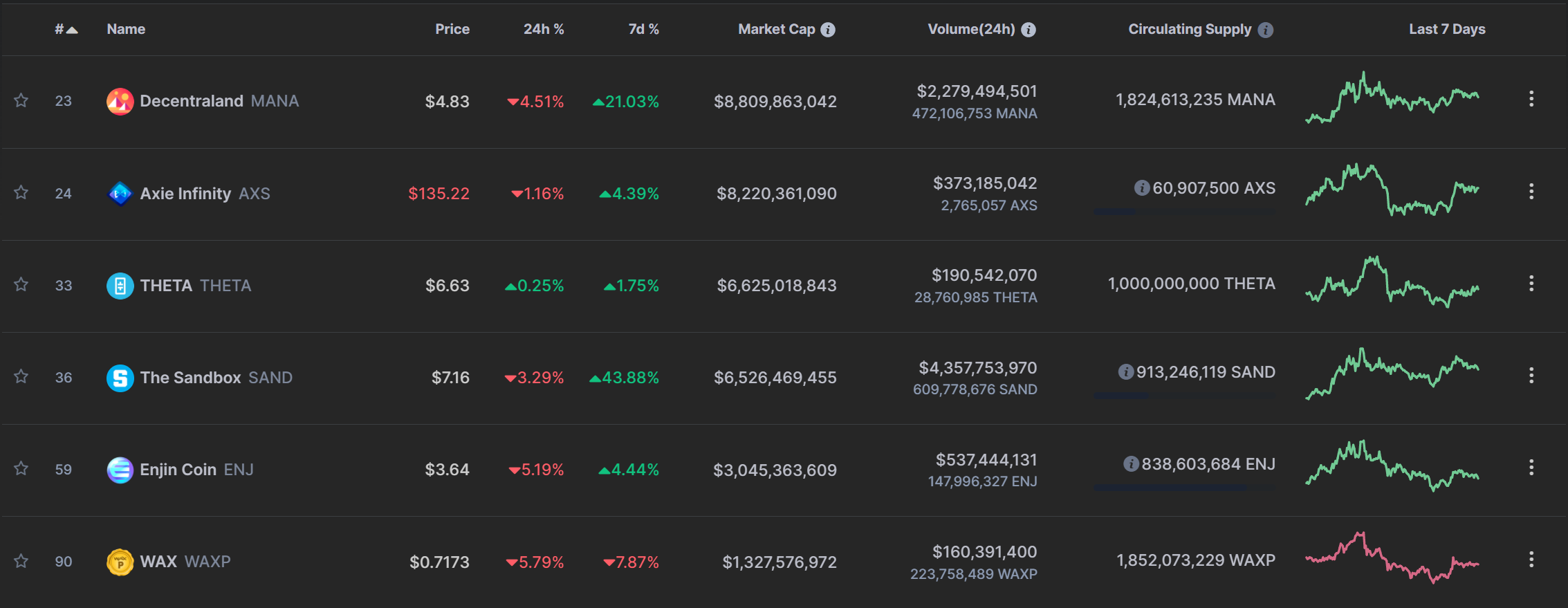This screenshot has height=608, width=1568.
Task: Click info icon beside ENJ circulating supply
Action: point(1131,463)
